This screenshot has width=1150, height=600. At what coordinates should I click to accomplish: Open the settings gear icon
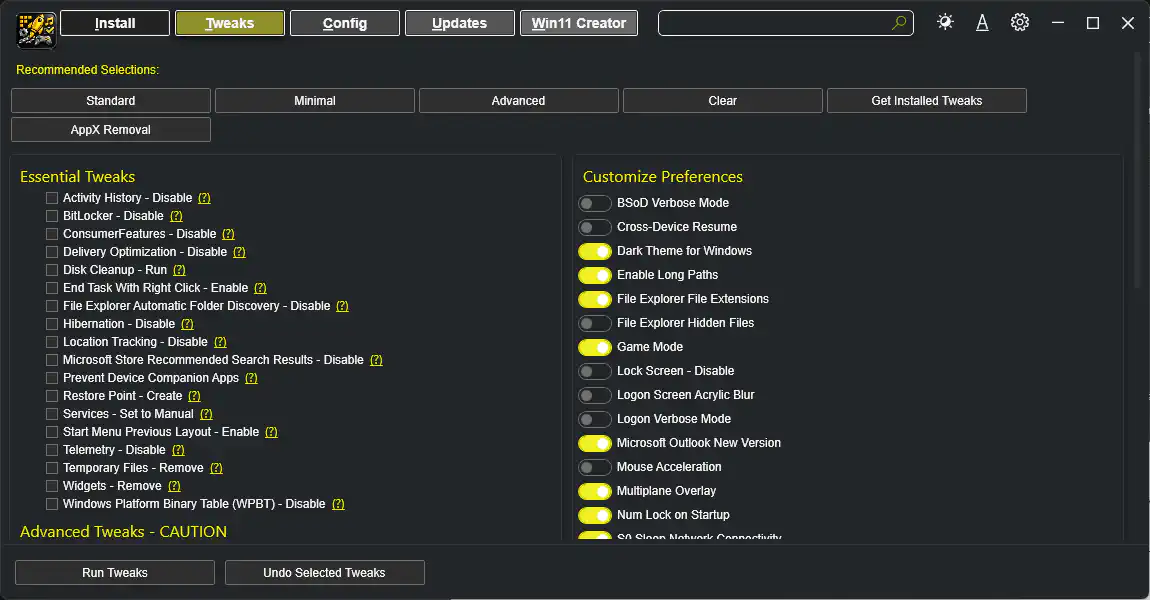1019,23
